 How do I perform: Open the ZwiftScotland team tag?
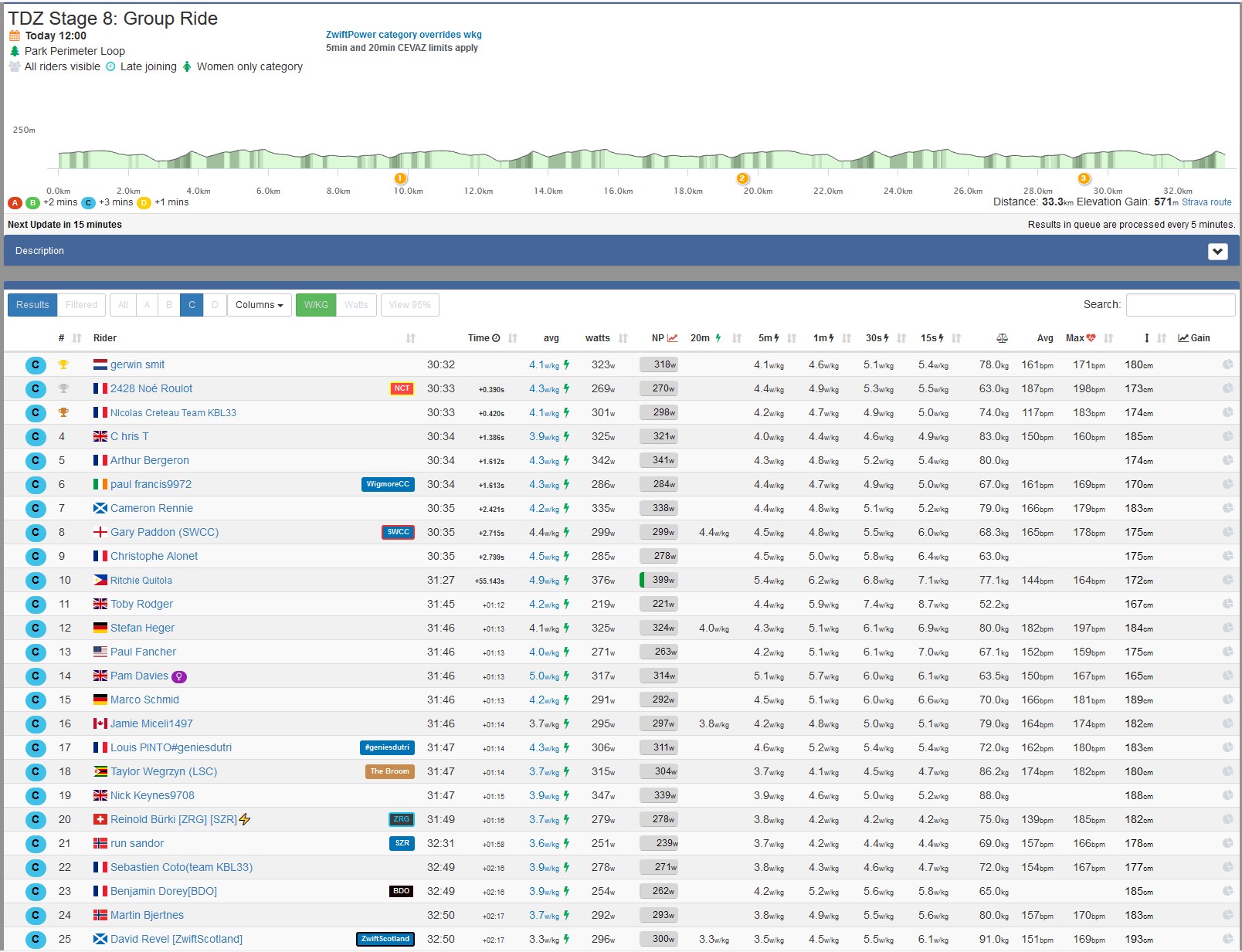coord(385,939)
